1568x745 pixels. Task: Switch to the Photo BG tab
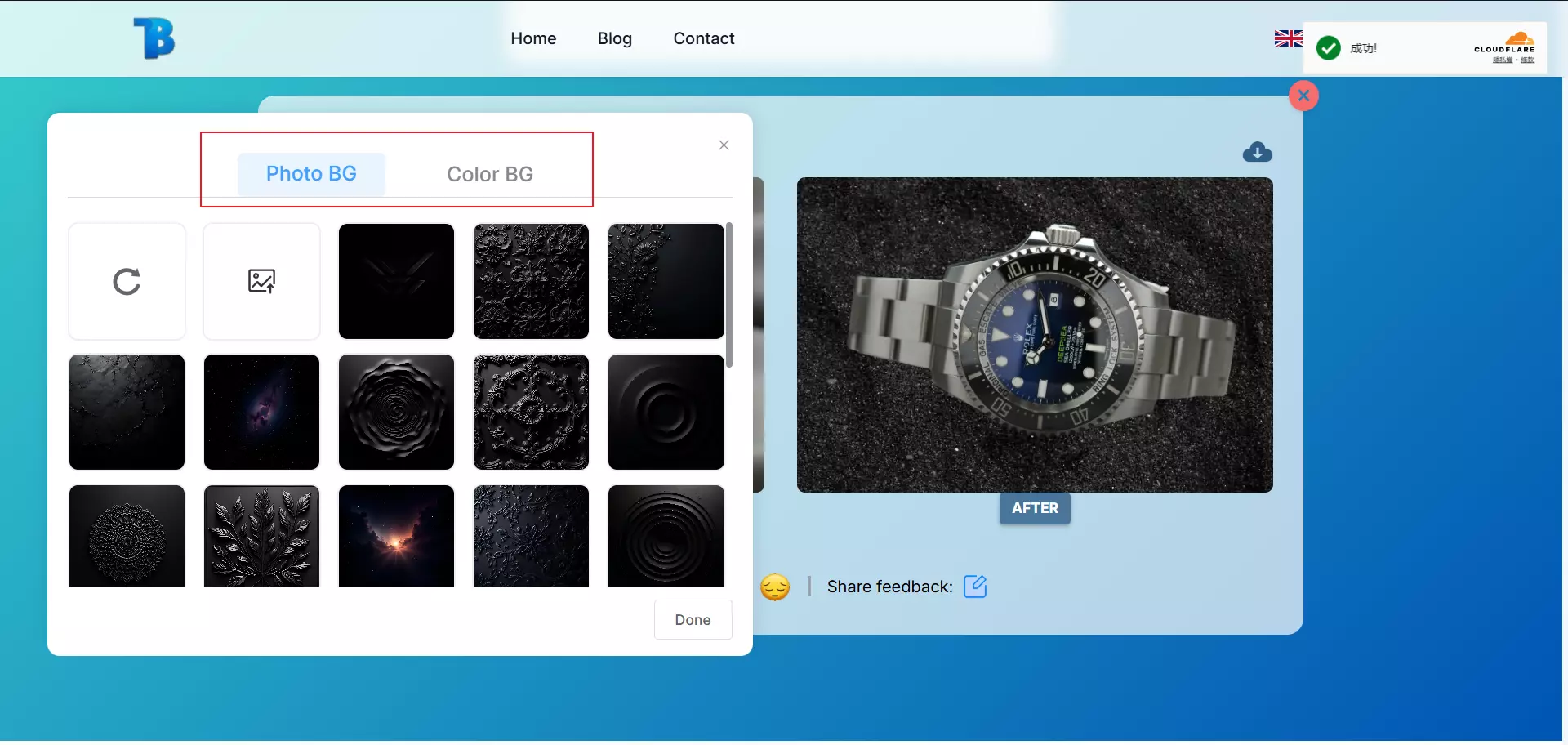(311, 174)
